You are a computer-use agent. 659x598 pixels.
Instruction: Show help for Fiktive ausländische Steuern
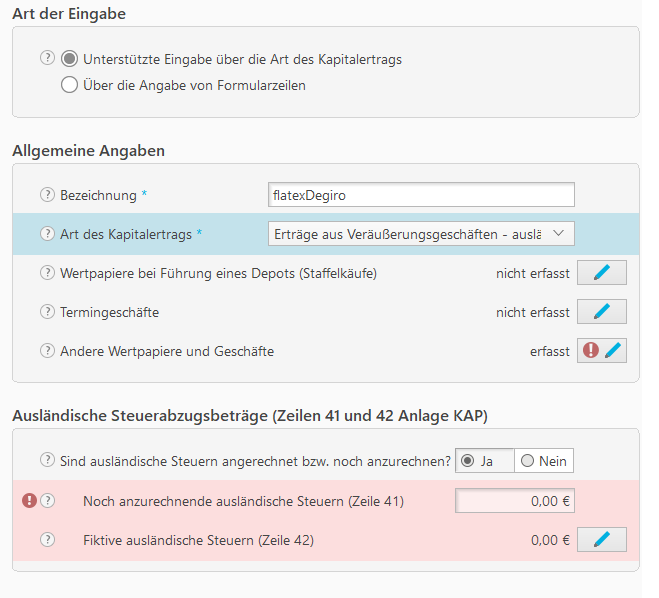point(47,540)
